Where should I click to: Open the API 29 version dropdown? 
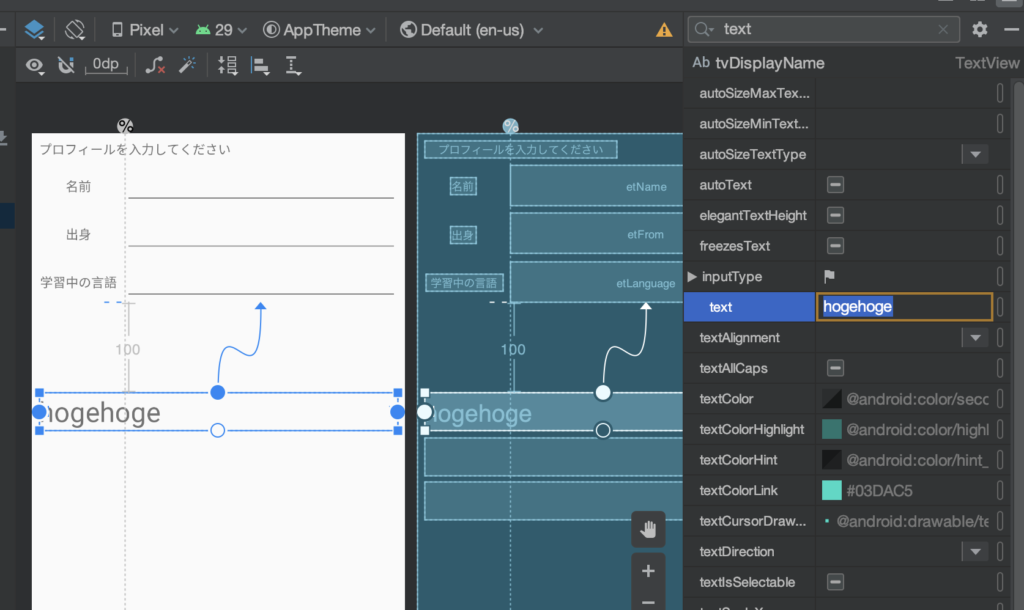[x=221, y=30]
